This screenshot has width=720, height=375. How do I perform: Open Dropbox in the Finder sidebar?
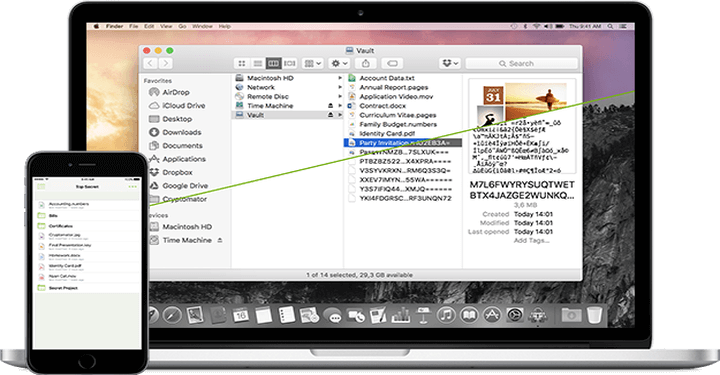point(171,172)
